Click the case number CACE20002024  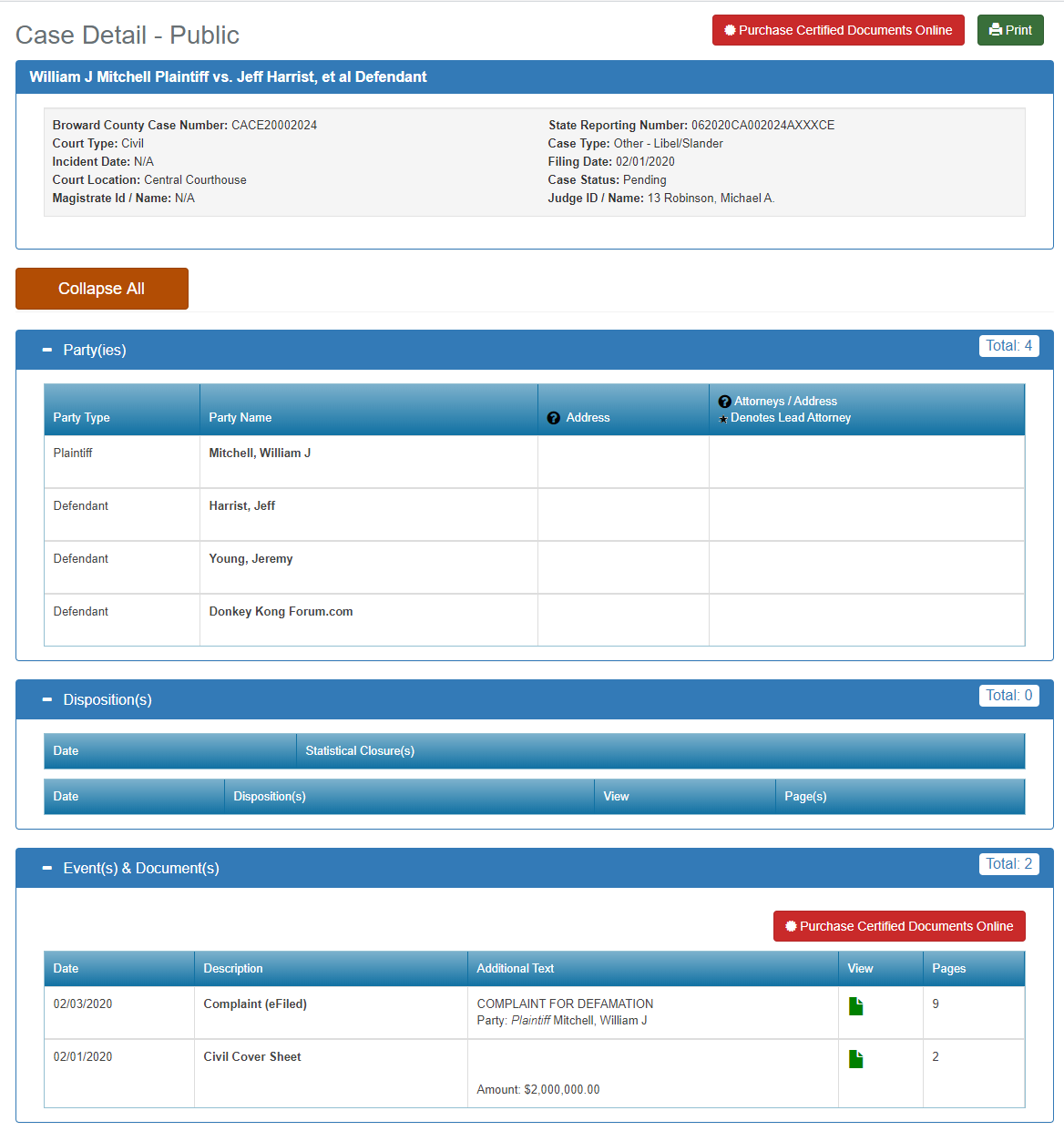tap(274, 125)
